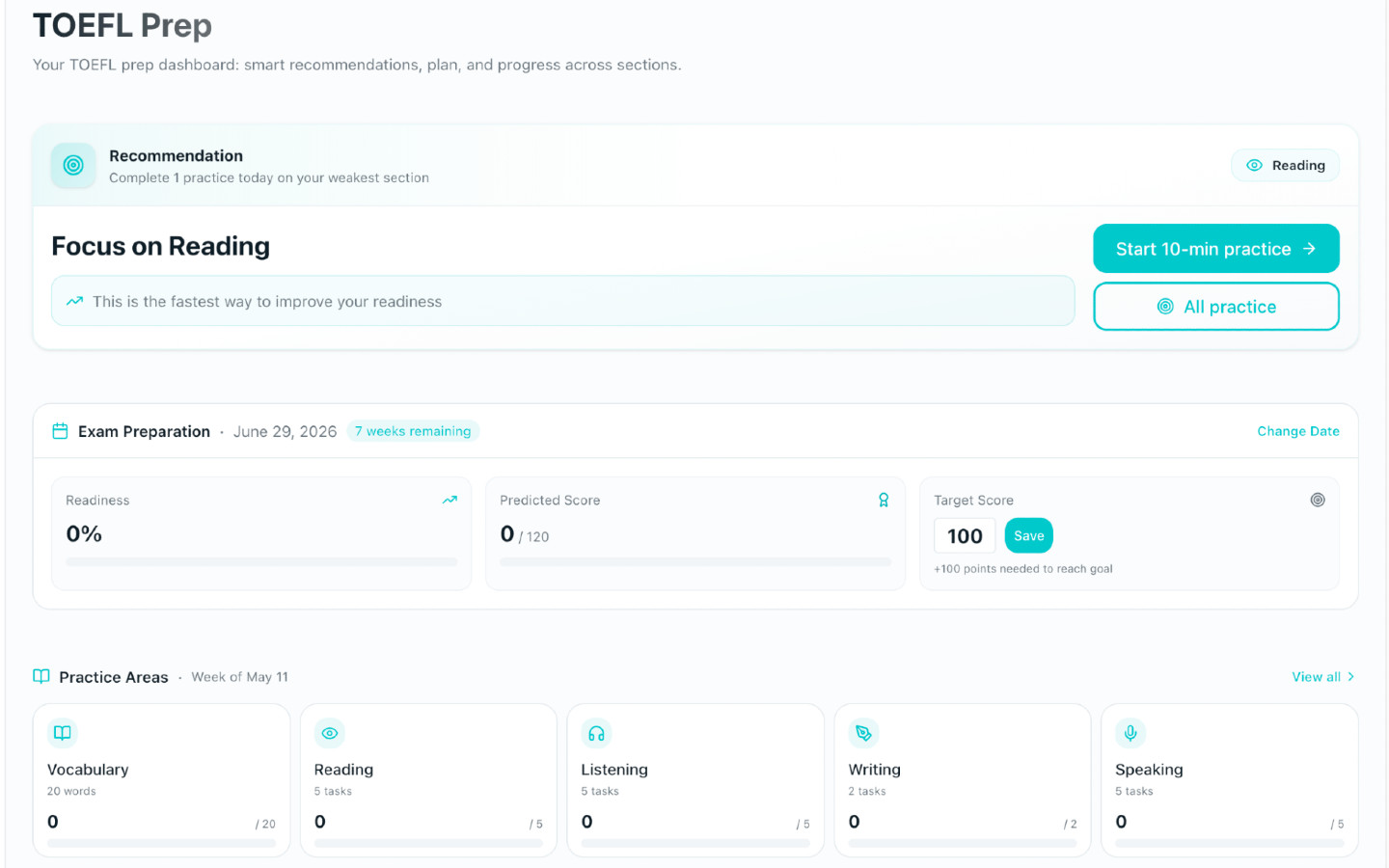Image resolution: width=1389 pixels, height=868 pixels.
Task: Click the Change Date link
Action: click(x=1297, y=431)
